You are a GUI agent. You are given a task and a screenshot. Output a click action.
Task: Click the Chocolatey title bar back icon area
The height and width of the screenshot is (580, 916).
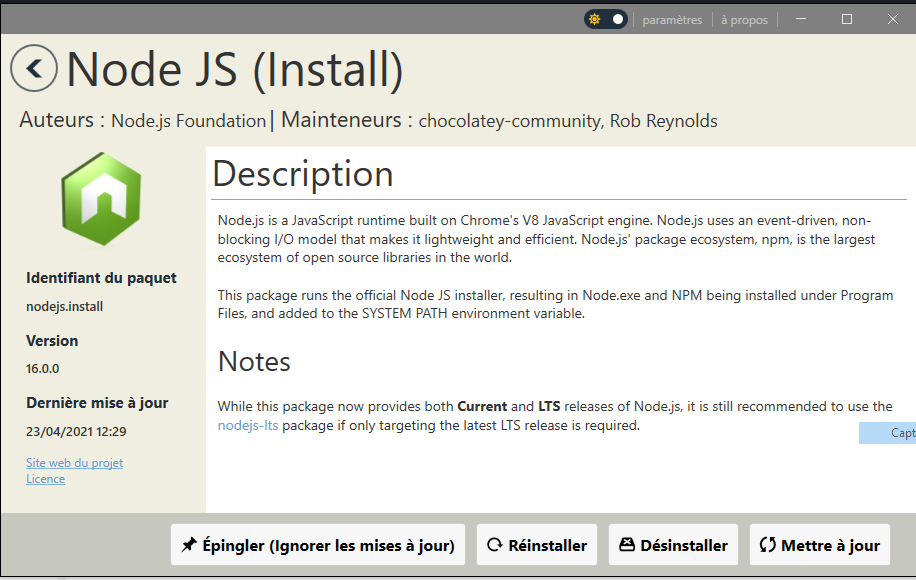33,68
